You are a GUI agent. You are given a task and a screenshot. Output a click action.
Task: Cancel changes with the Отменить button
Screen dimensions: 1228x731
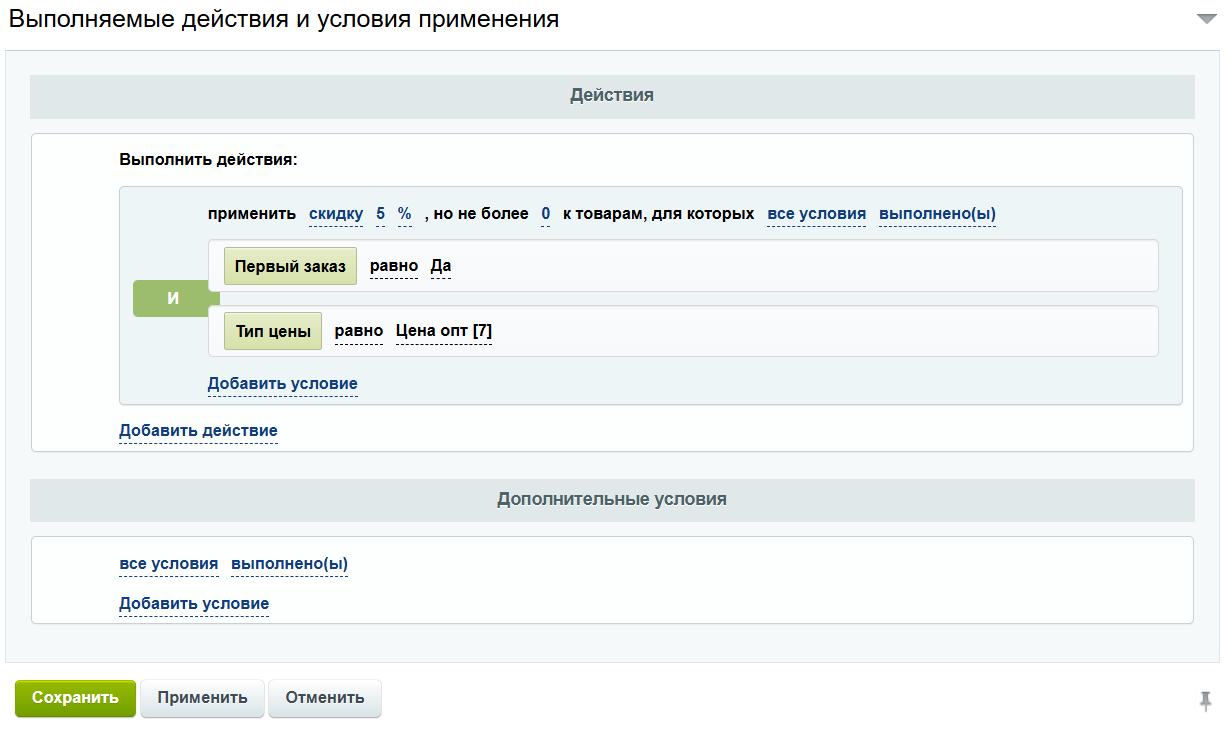click(x=325, y=698)
